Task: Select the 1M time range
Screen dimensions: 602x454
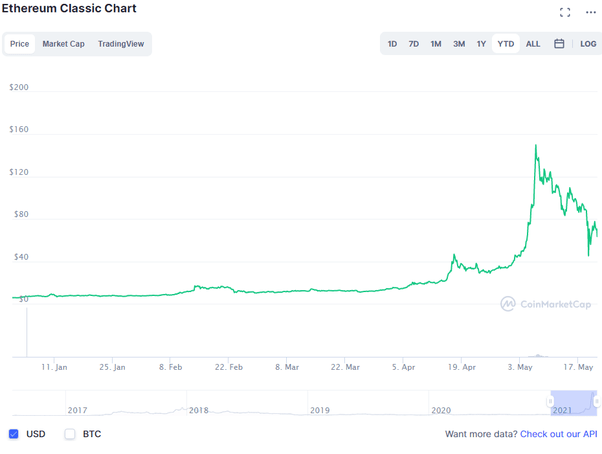Action: (x=436, y=44)
